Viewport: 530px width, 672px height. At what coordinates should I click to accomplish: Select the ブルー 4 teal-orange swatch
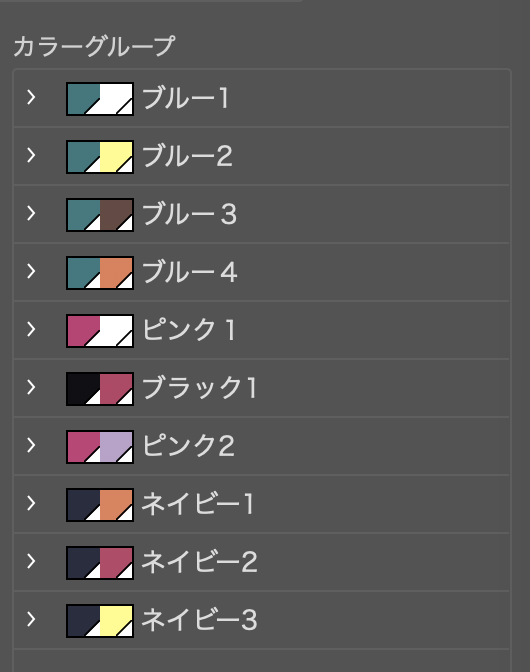100,273
